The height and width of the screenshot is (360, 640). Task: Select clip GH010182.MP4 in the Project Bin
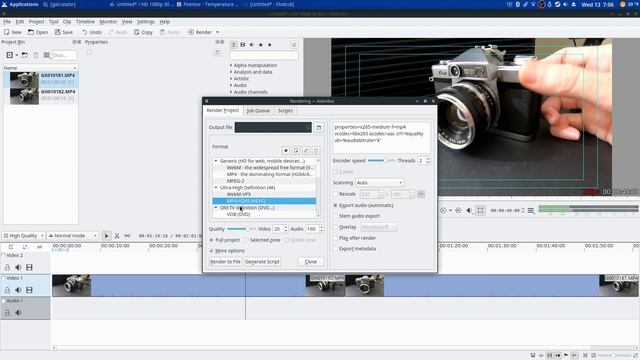tap(41, 95)
